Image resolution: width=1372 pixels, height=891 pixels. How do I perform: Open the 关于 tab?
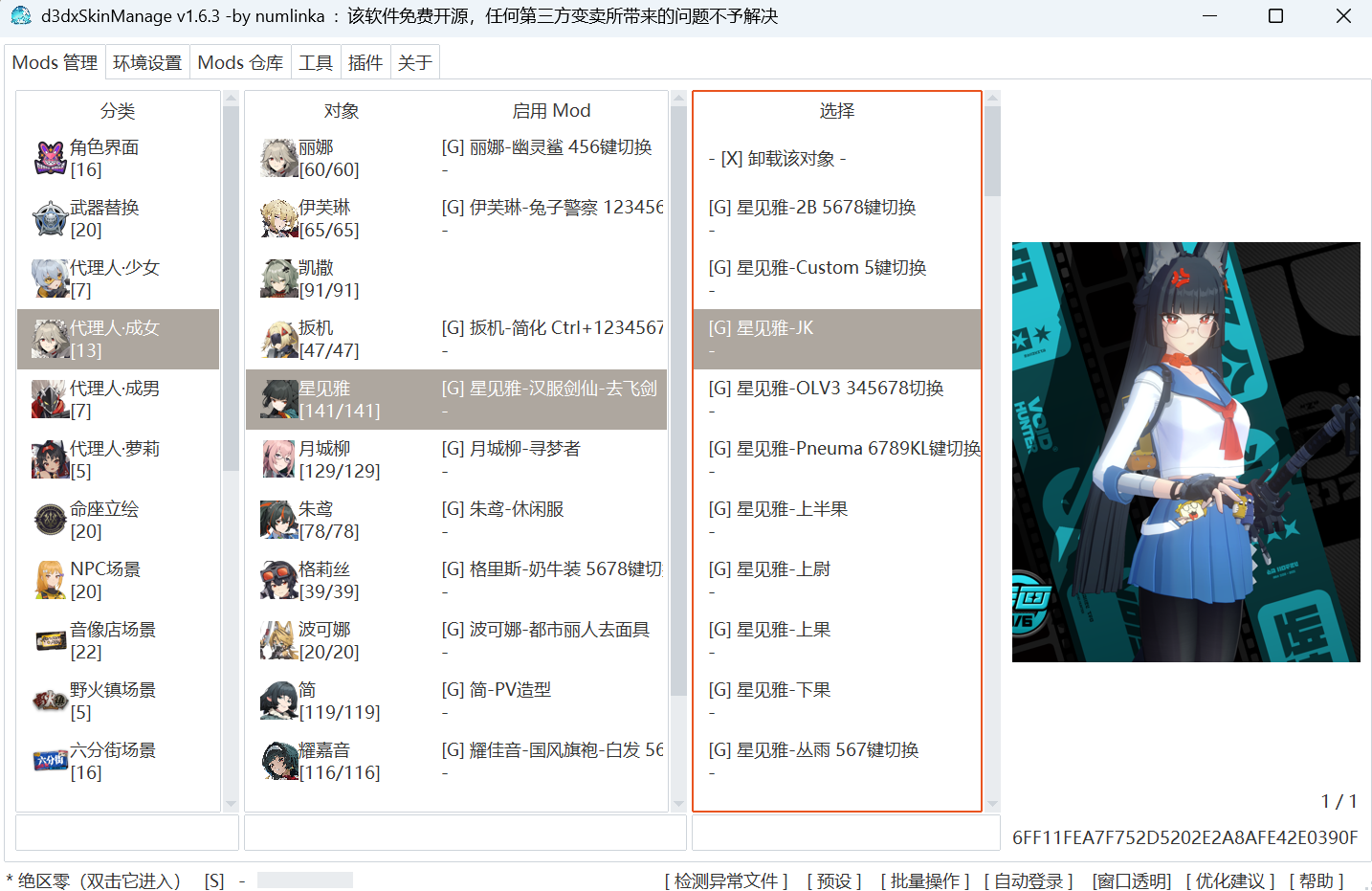click(415, 62)
